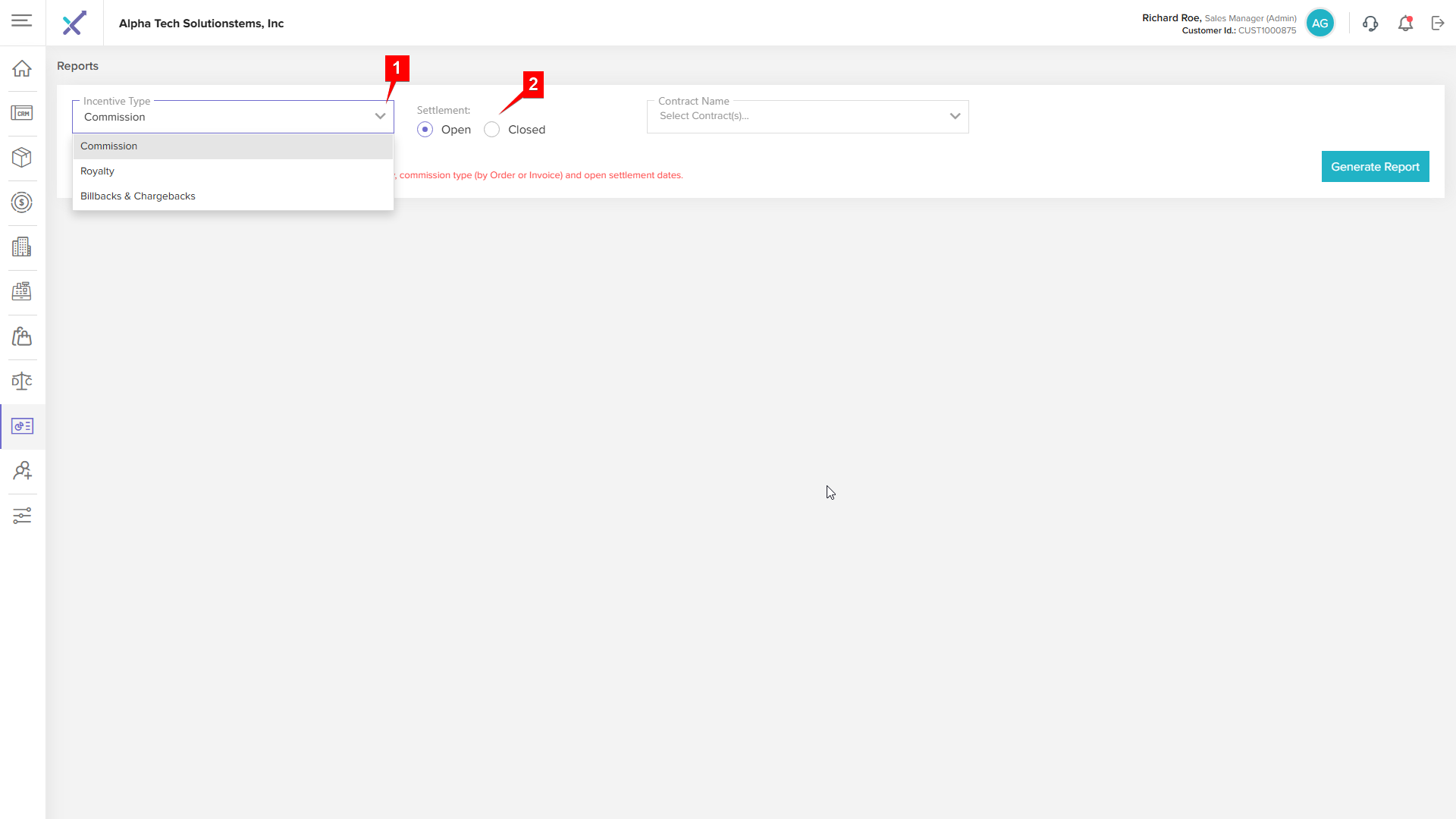Click the office building sidebar icon
1456x819 pixels.
[22, 247]
